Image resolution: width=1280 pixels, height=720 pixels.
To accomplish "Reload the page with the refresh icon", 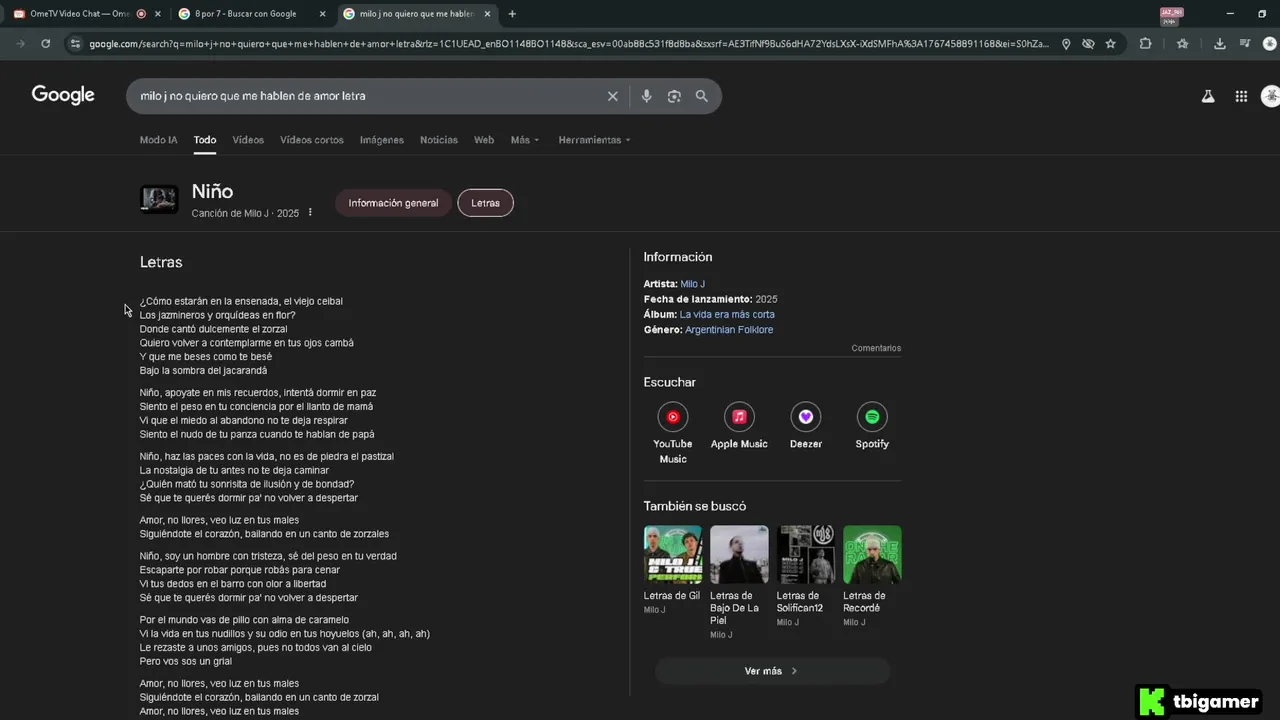I will (x=45, y=44).
